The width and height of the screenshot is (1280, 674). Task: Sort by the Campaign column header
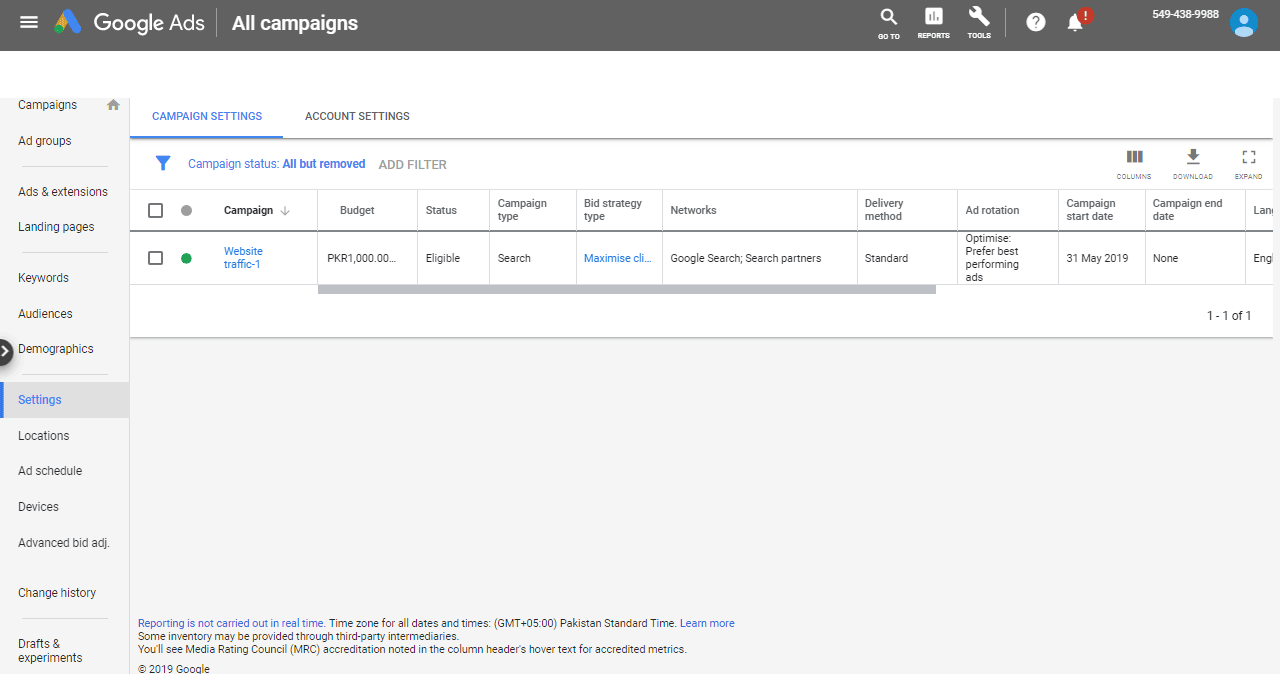pyautogui.click(x=249, y=210)
